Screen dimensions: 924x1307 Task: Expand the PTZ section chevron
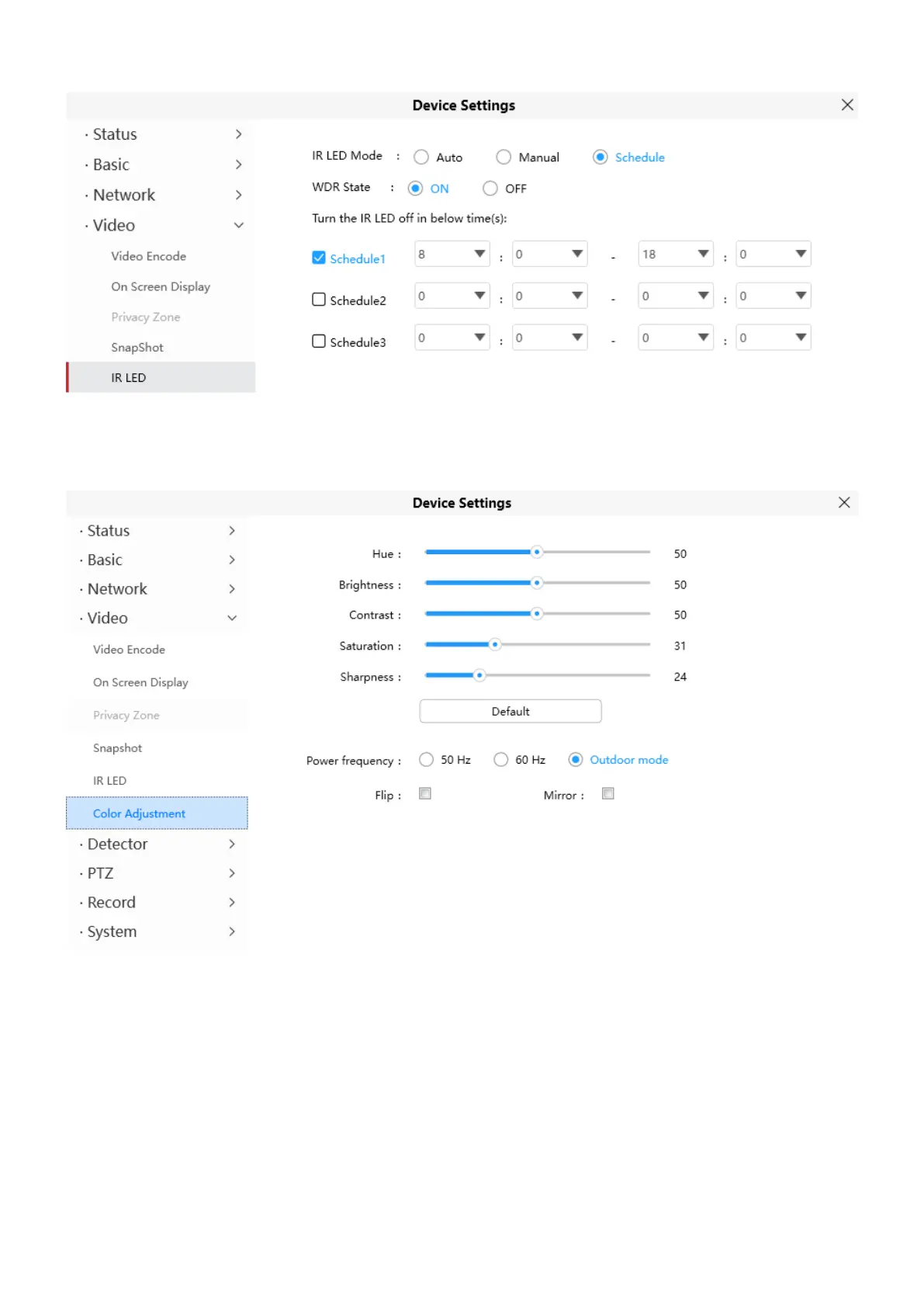tap(231, 873)
